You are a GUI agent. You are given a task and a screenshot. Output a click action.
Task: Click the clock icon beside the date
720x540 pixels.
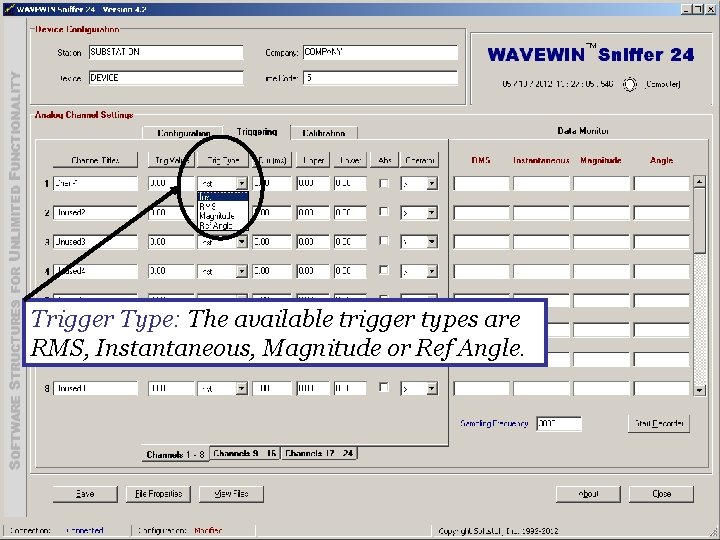(x=630, y=84)
